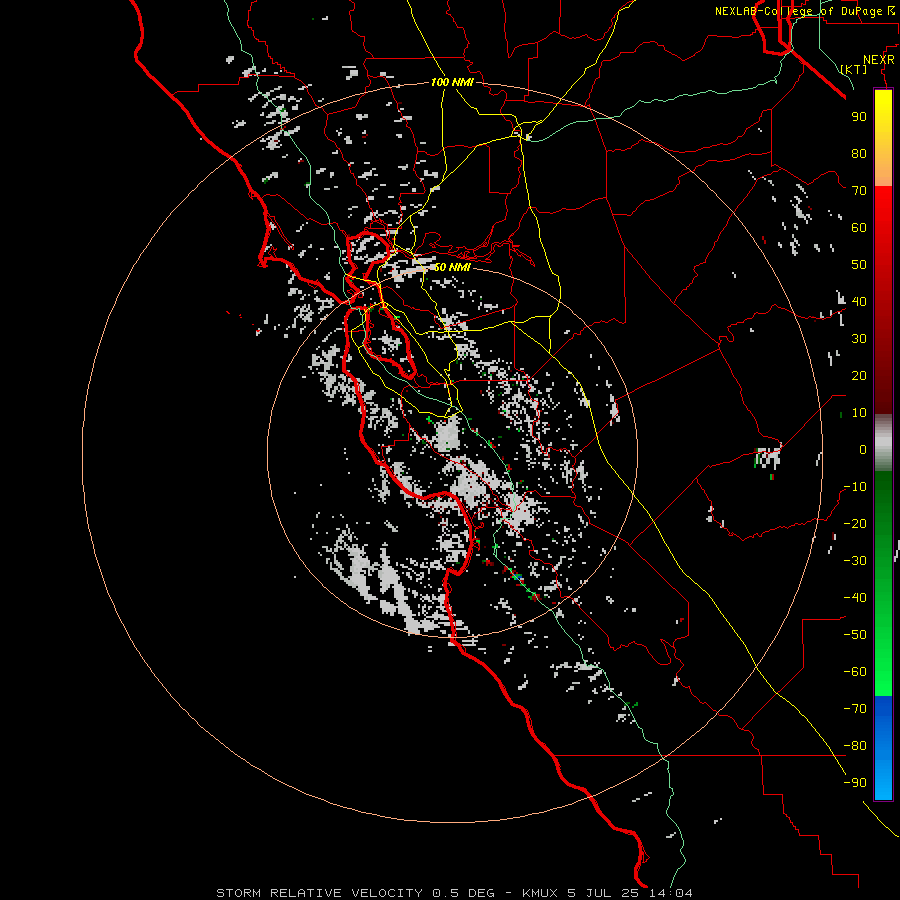Screen dimensions: 900x900
Task: Click the positive 70 scale value
Action: [859, 191]
